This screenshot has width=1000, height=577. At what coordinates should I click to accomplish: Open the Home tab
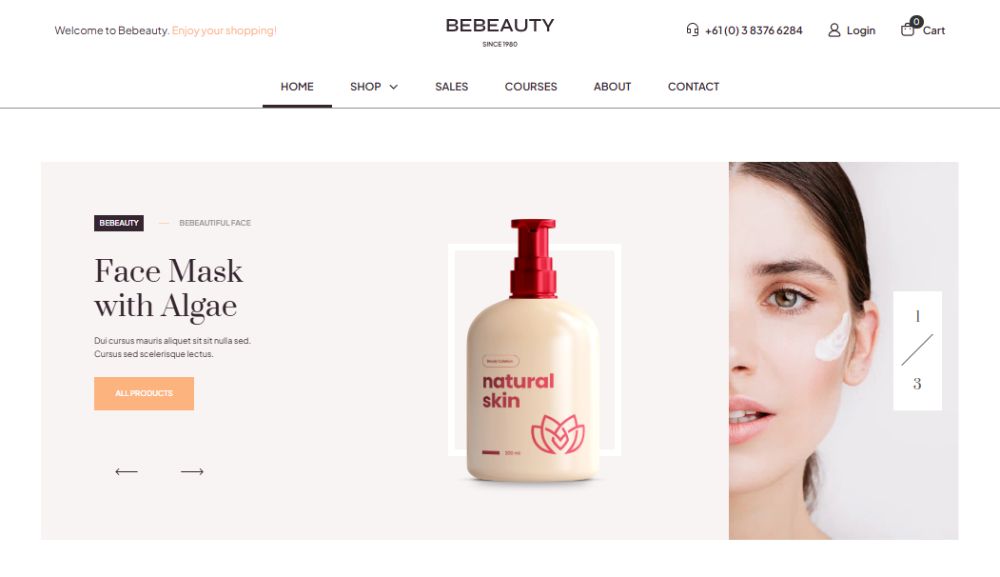pyautogui.click(x=297, y=87)
